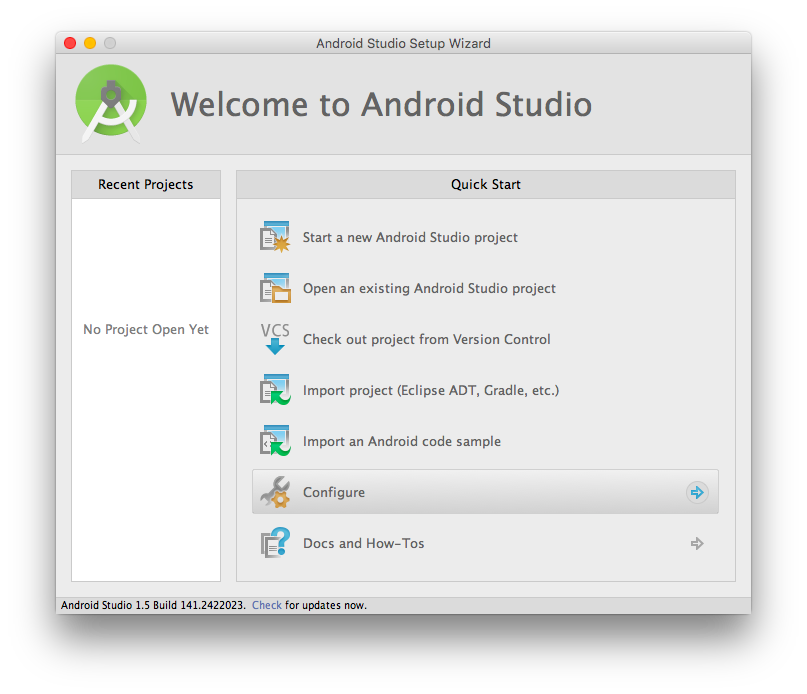The image size is (807, 694).
Task: Click the Android Studio logo
Action: [111, 103]
